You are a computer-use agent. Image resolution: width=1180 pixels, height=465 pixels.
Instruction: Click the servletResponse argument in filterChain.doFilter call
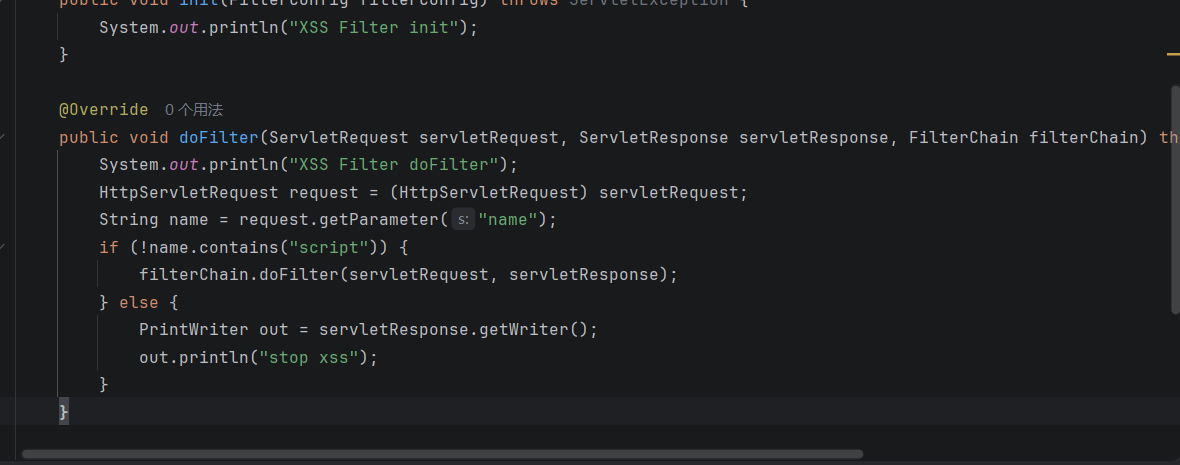point(584,275)
